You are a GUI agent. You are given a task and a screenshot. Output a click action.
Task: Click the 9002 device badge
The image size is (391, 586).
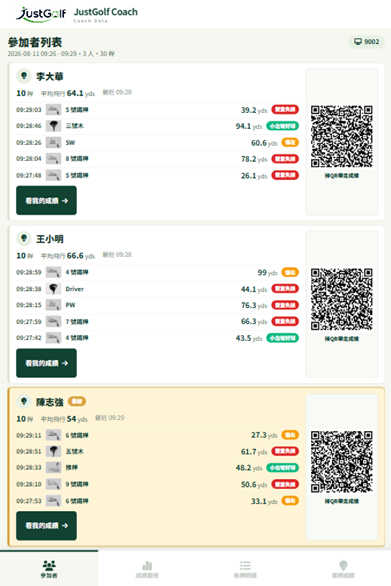click(x=366, y=41)
